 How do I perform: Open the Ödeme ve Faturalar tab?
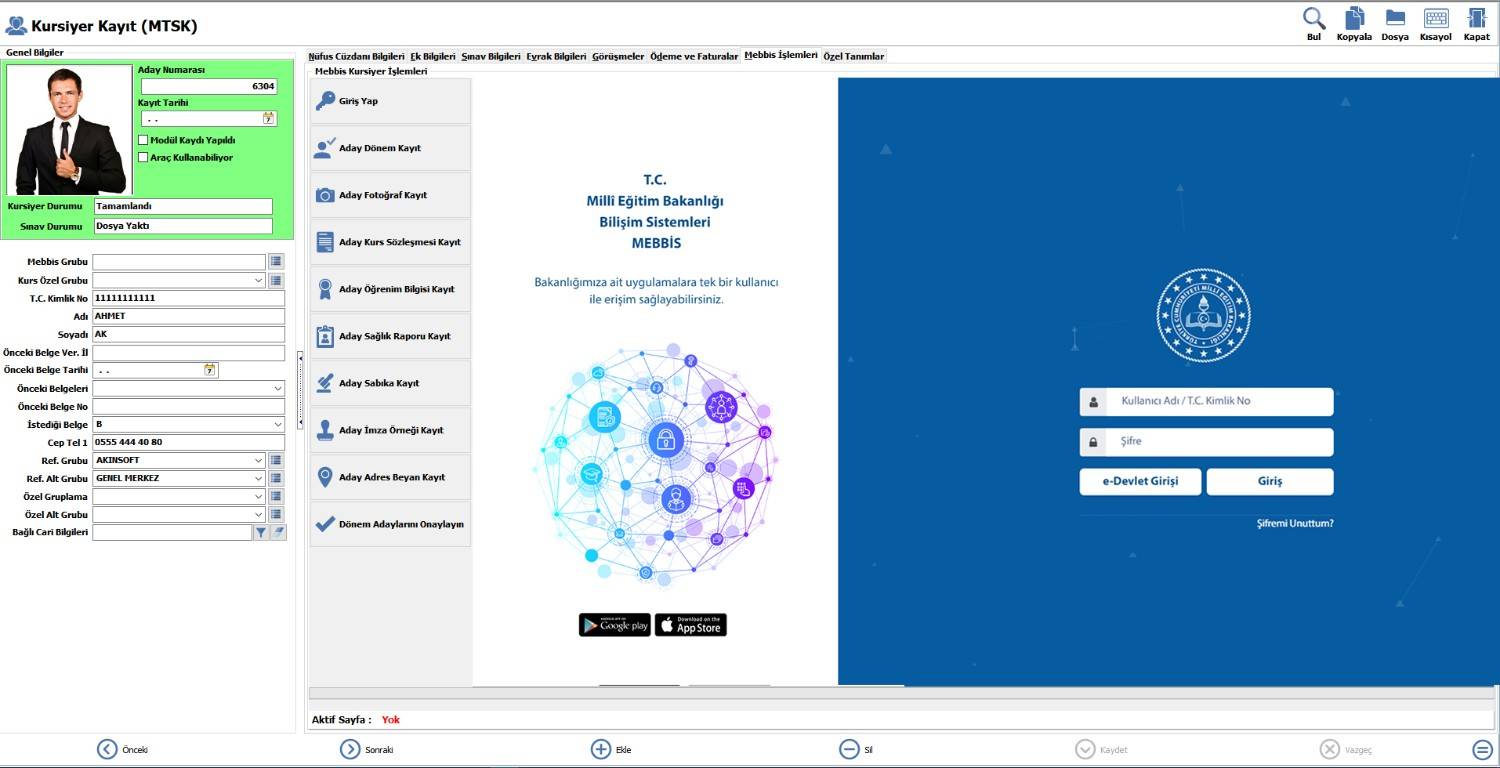pos(693,57)
